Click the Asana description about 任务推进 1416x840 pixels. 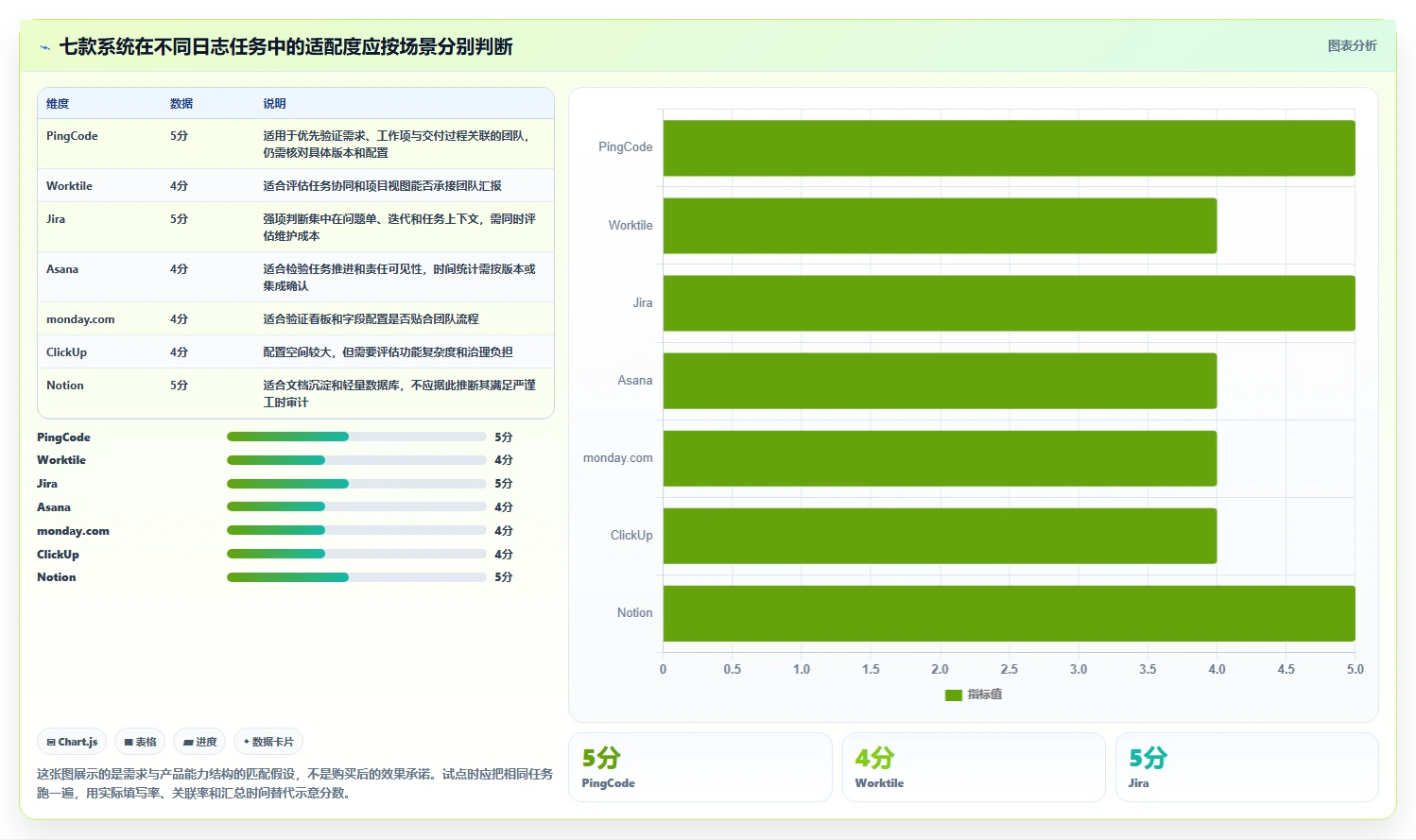tap(399, 278)
